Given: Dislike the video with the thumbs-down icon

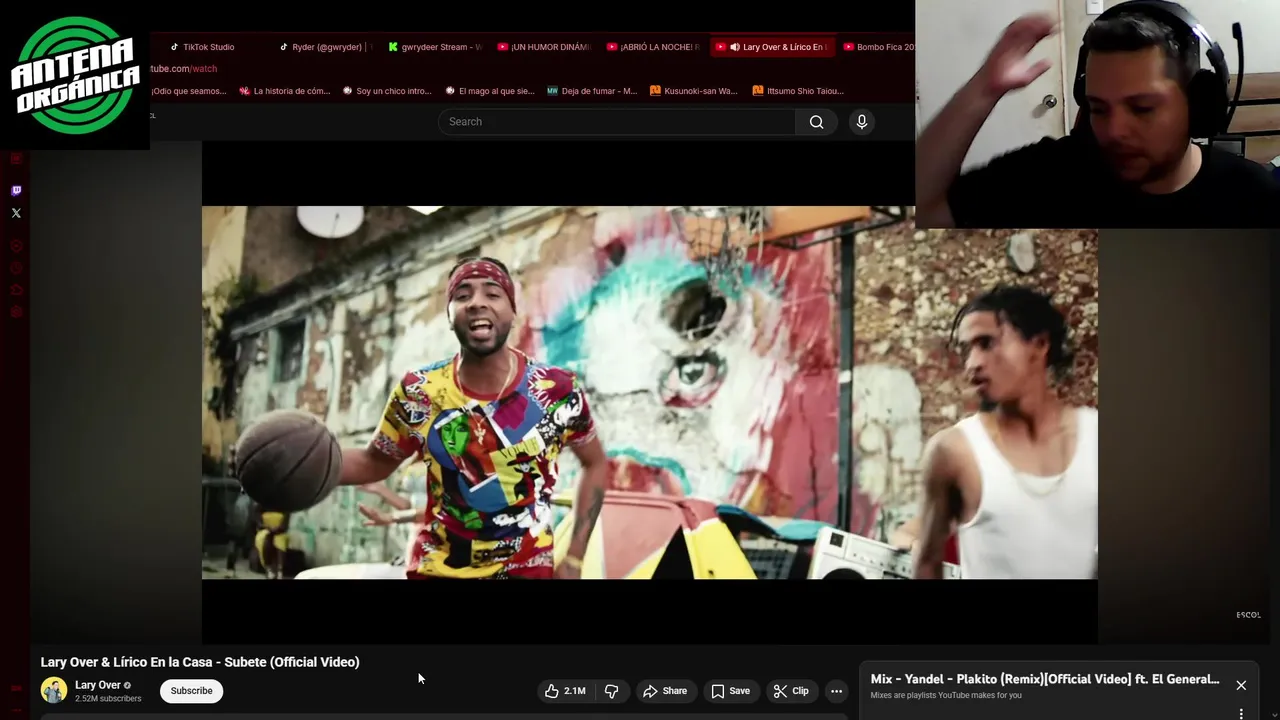Looking at the screenshot, I should point(612,691).
